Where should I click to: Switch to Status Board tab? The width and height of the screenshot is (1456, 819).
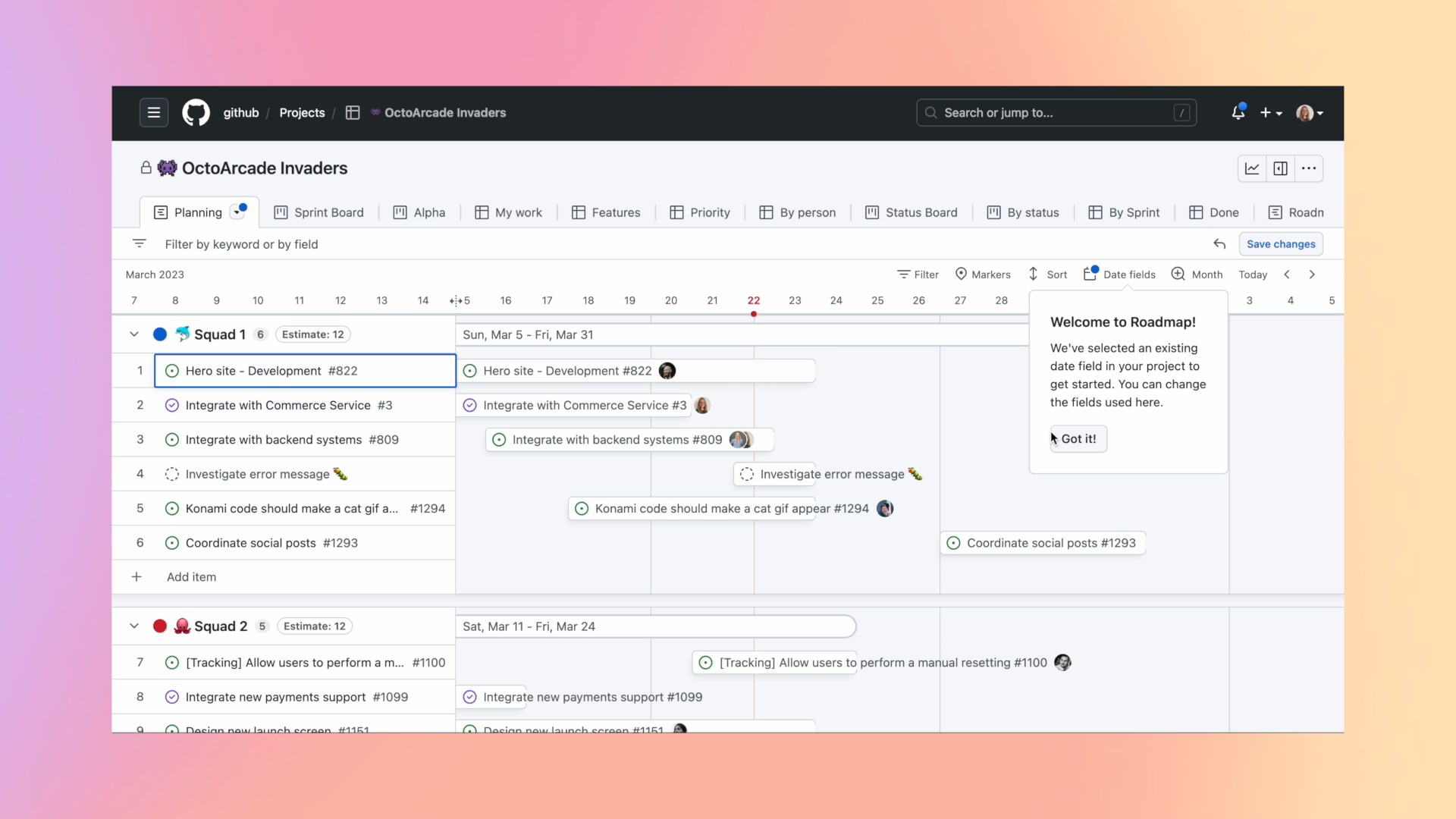pos(912,212)
